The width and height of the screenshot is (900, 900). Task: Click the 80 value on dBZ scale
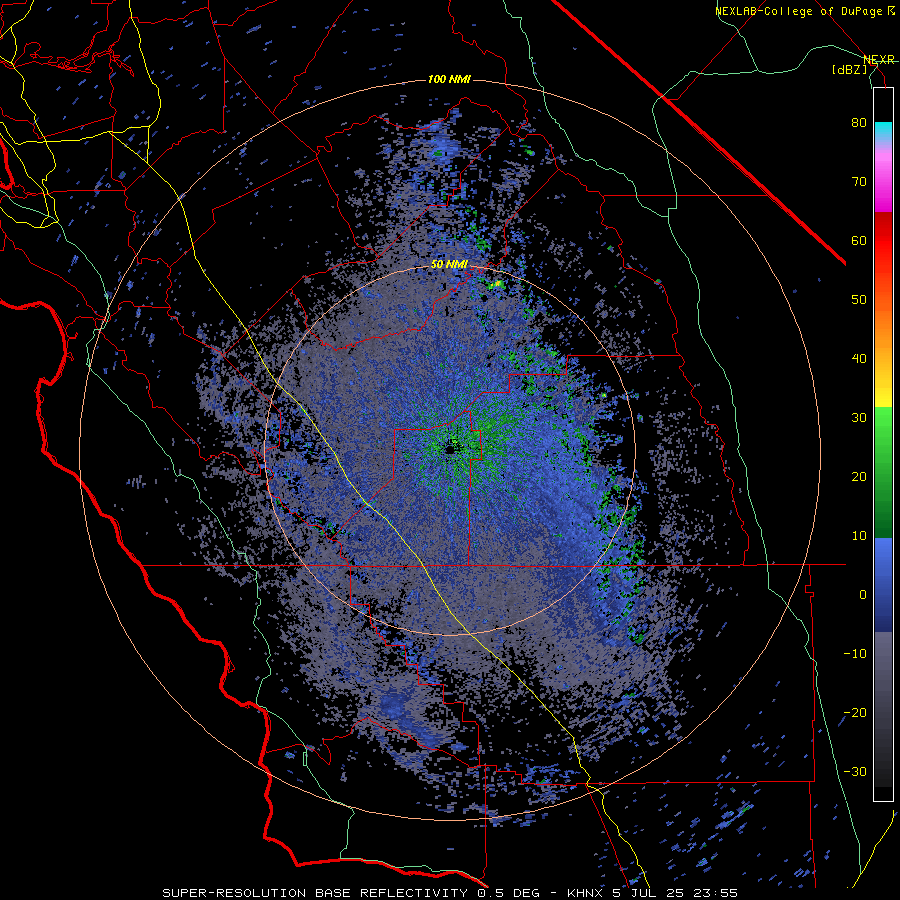tap(859, 123)
